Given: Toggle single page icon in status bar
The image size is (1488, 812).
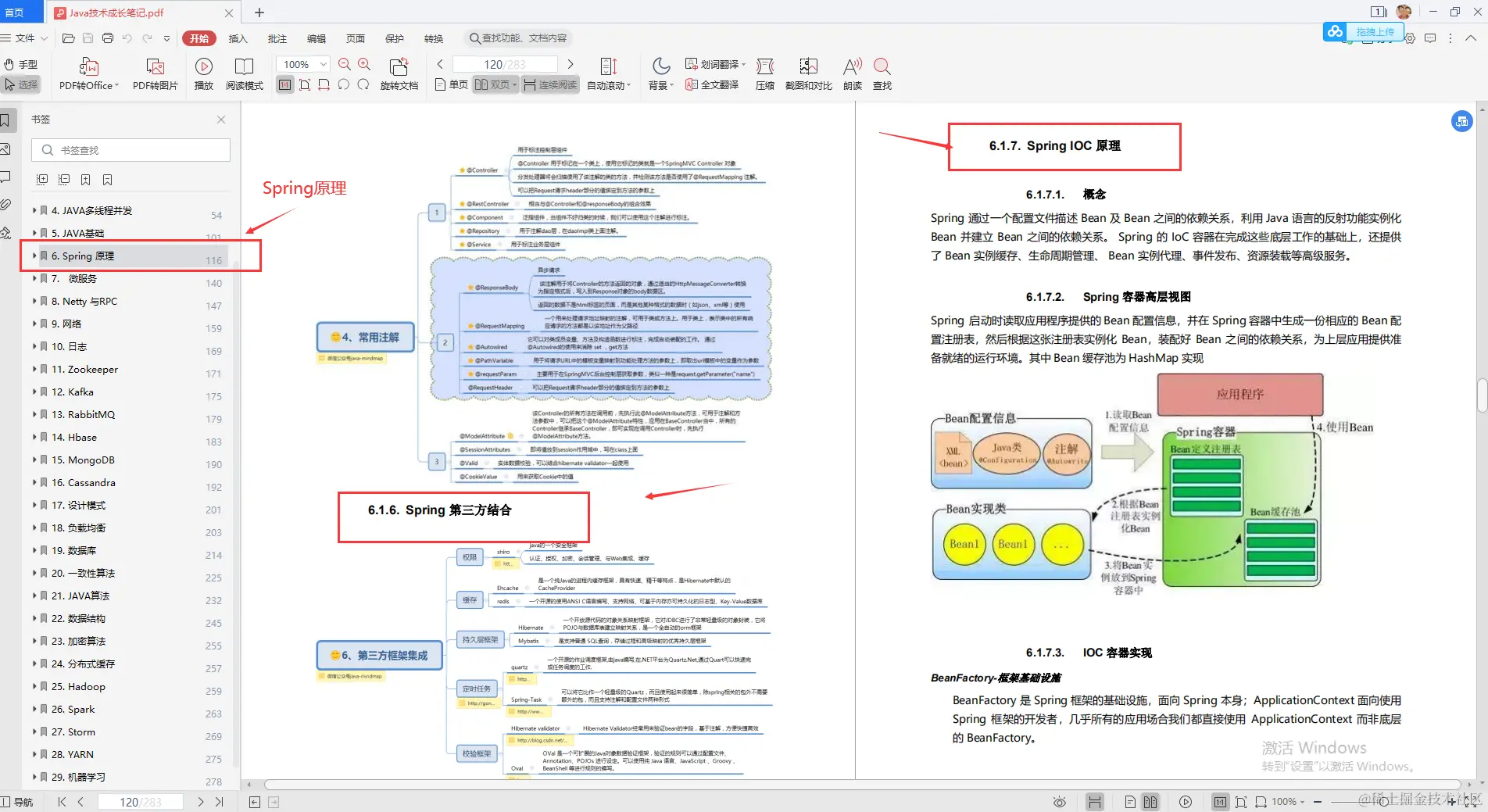Looking at the screenshot, I should pyautogui.click(x=1130, y=802).
